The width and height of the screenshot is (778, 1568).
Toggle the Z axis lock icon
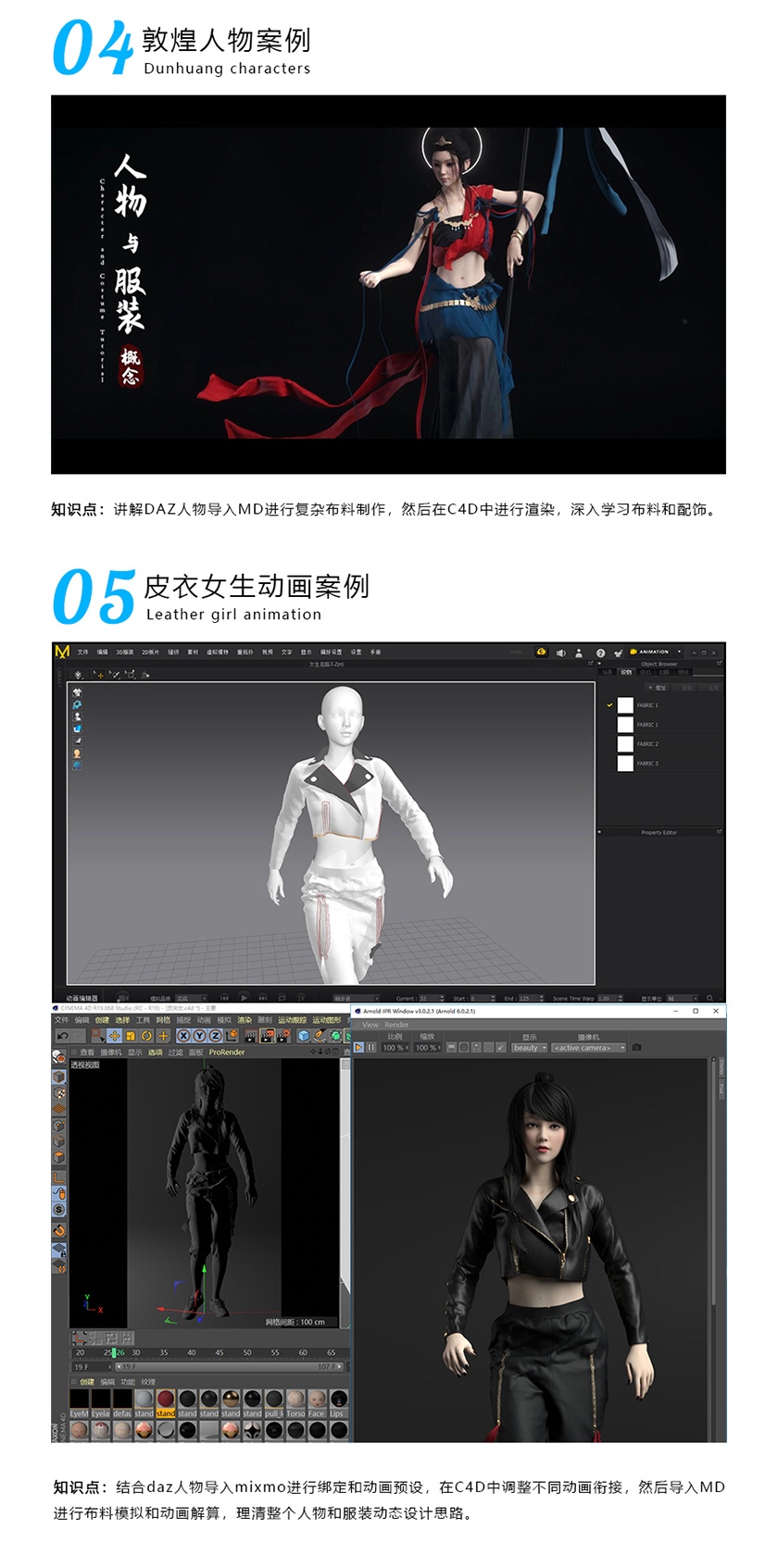[215, 1036]
